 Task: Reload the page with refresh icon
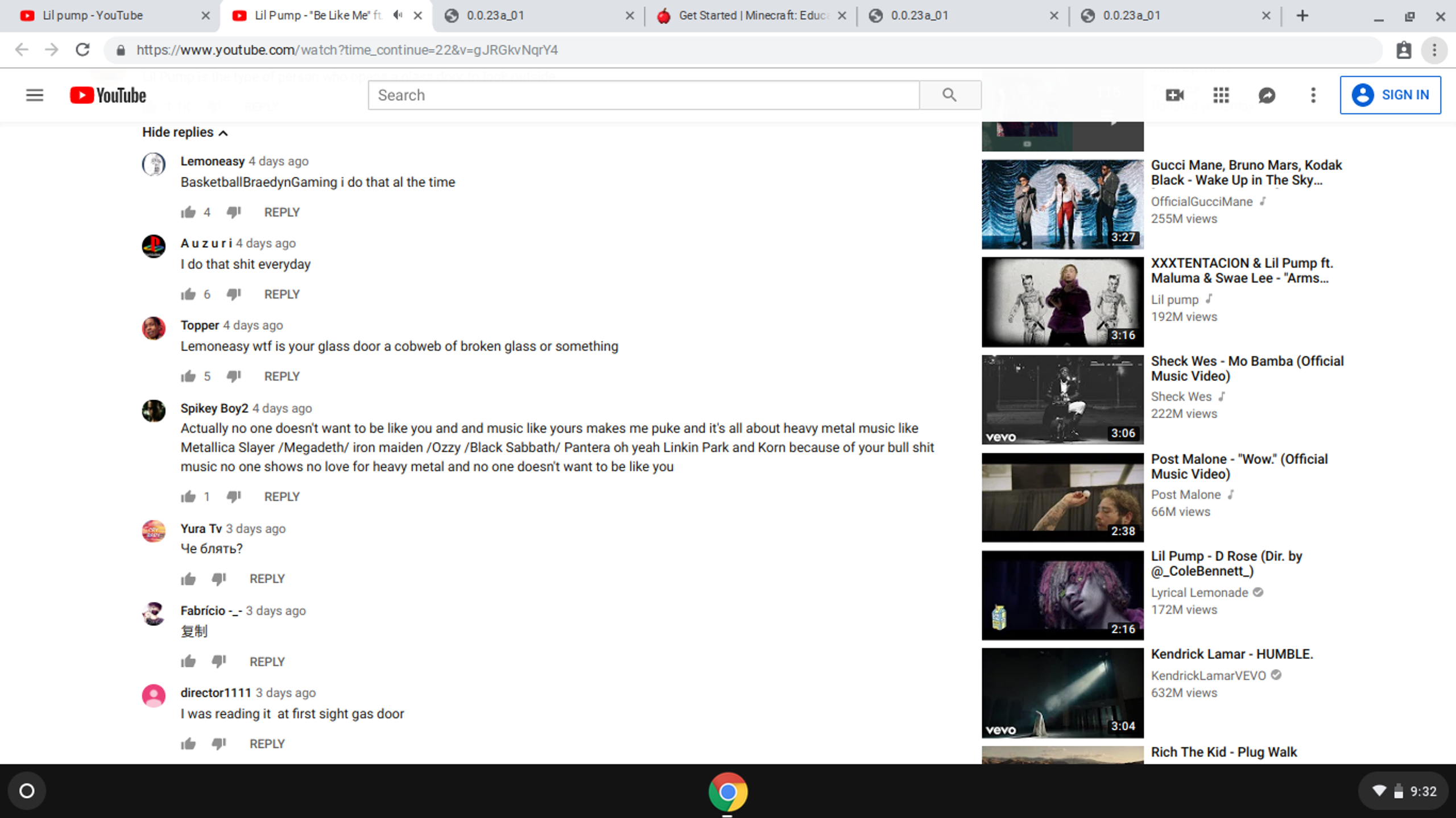(x=83, y=50)
